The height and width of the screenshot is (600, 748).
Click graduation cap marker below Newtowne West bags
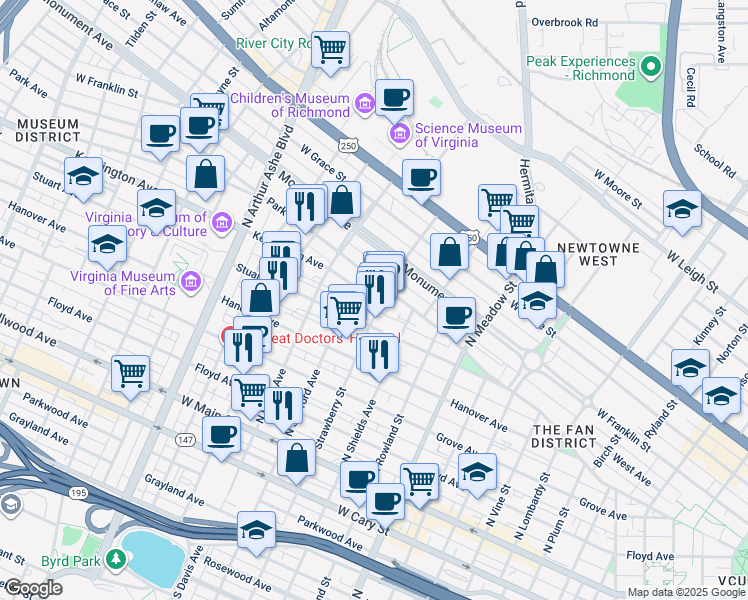(x=537, y=302)
